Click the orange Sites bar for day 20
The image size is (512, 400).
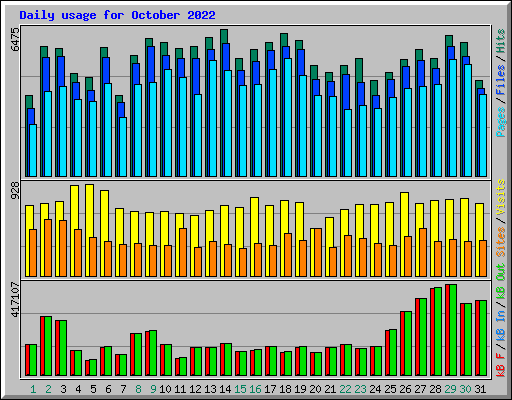point(318,252)
